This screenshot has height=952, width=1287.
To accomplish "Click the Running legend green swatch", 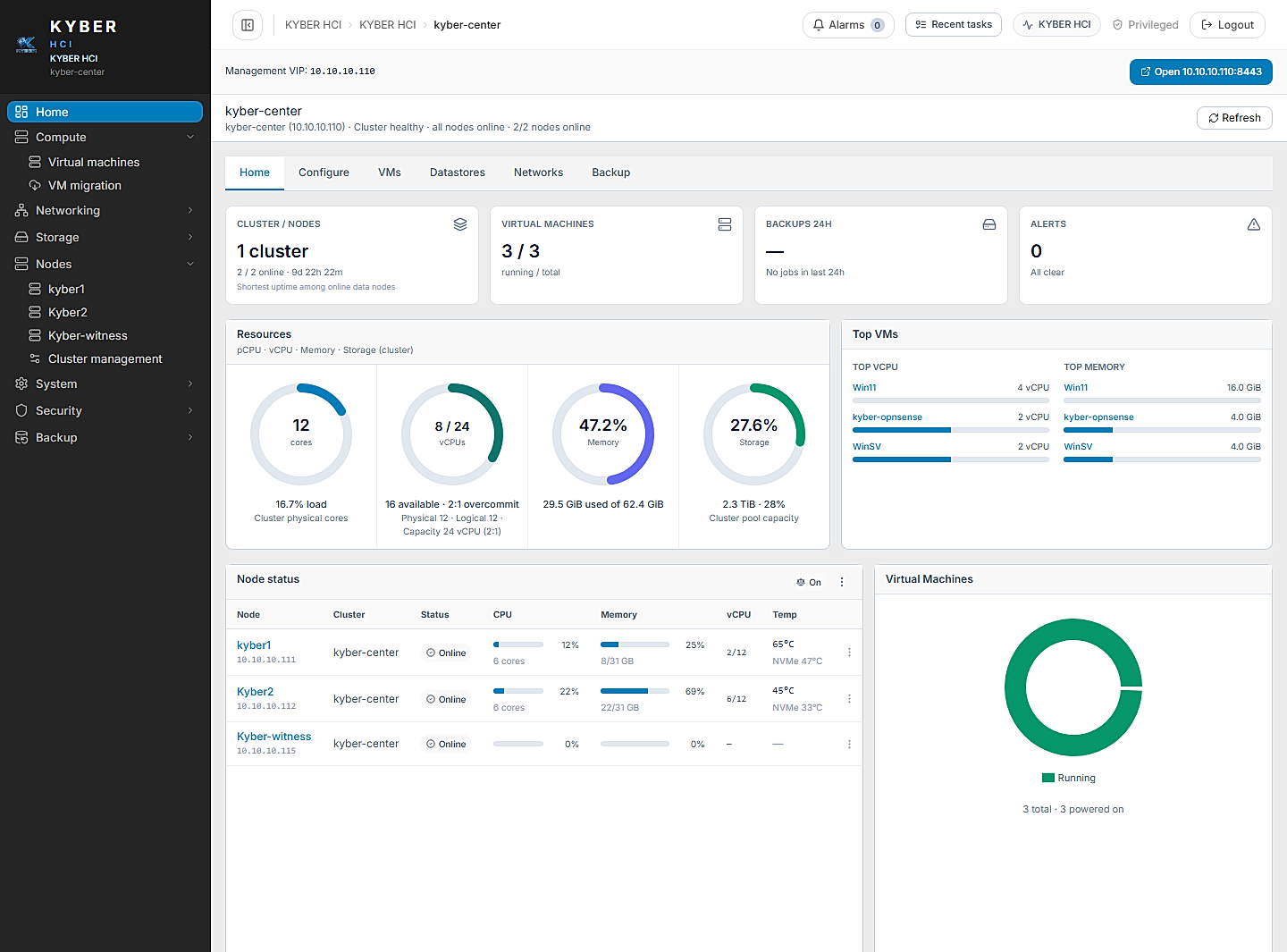I will pyautogui.click(x=1048, y=778).
